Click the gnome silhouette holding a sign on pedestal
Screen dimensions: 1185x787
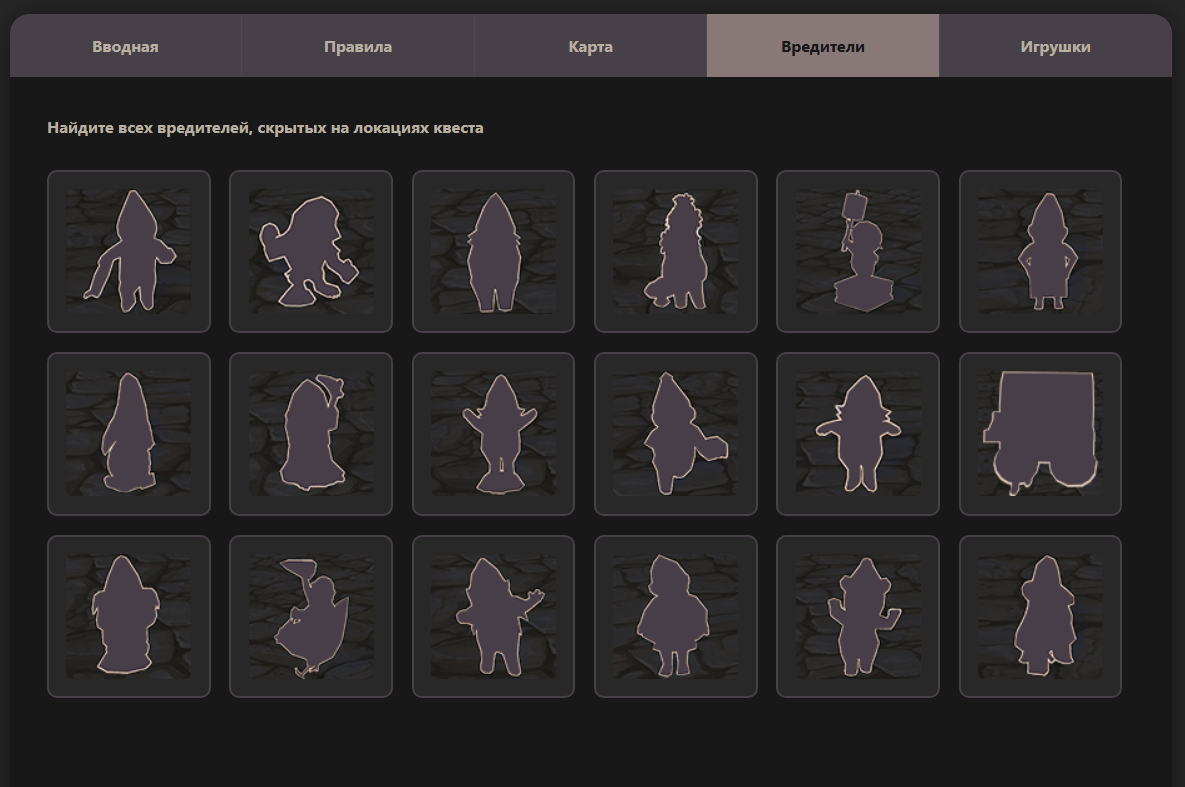point(858,251)
